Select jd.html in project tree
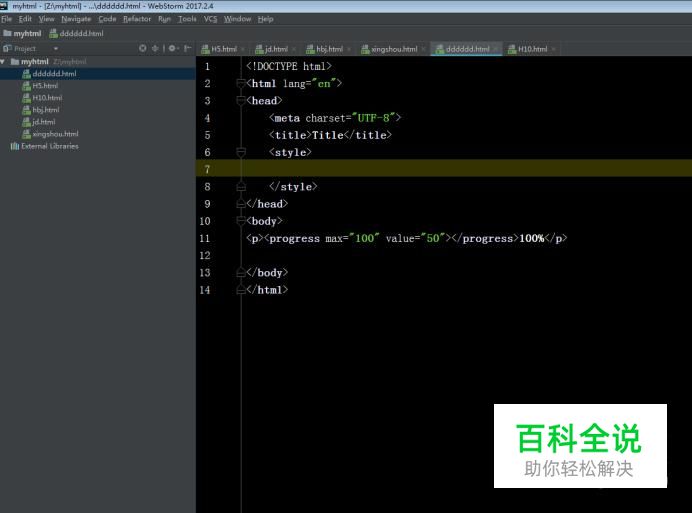Image resolution: width=692 pixels, height=513 pixels. pos(43,122)
